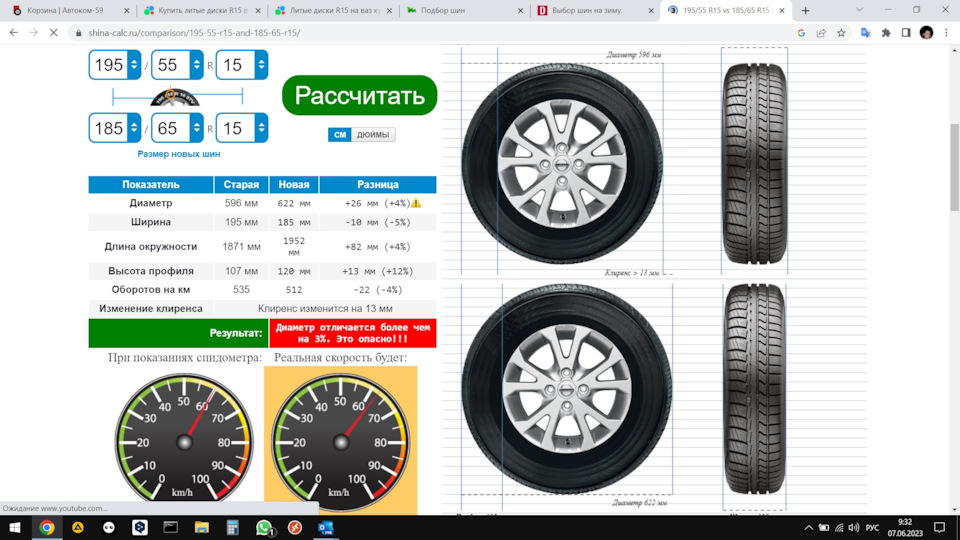Open the Google Translate extension icon
The width and height of the screenshot is (960, 540).
point(866,33)
